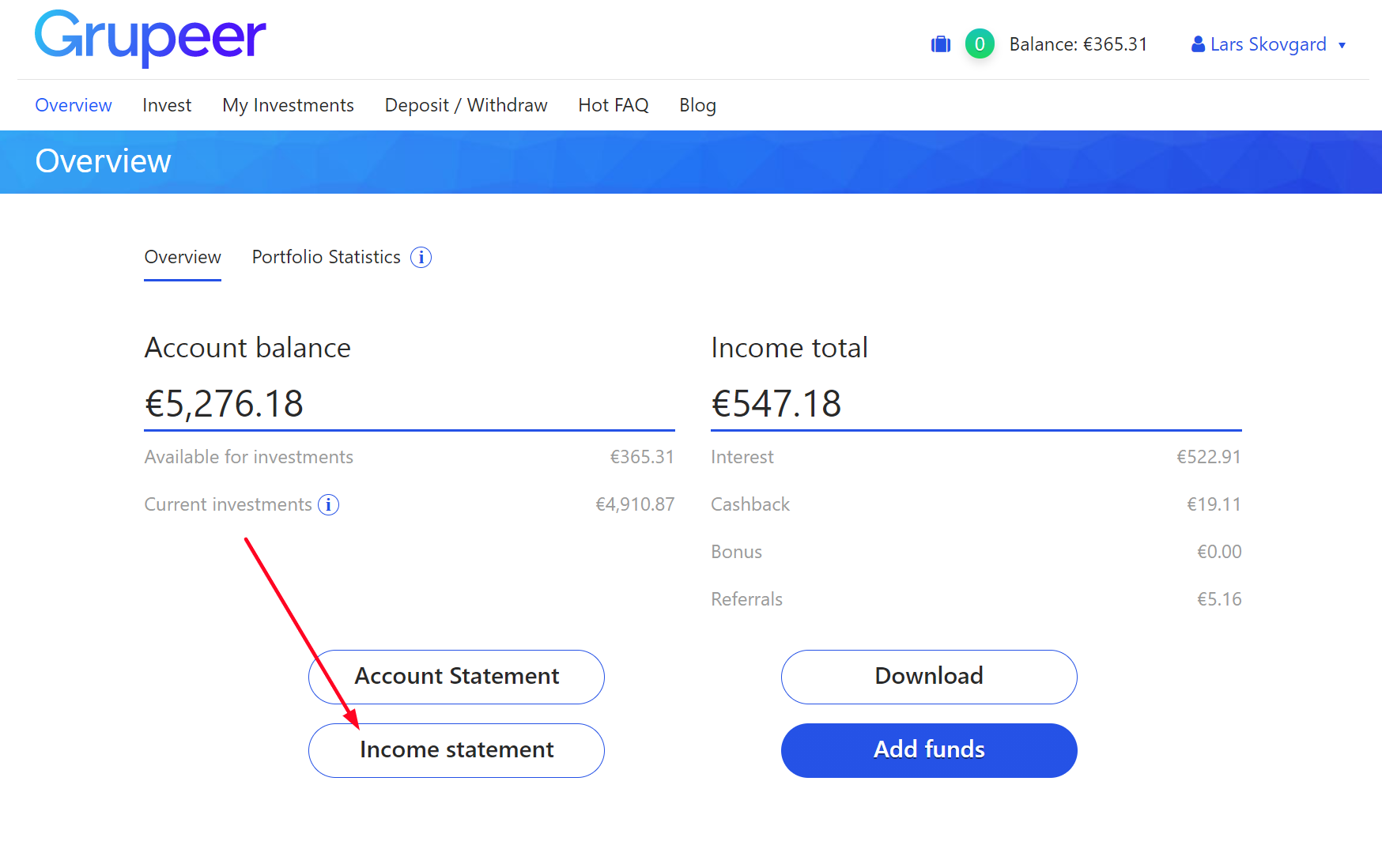Open info icon next to Portfolio Statistics
Viewport: 1382px width, 868px height.
[x=421, y=258]
